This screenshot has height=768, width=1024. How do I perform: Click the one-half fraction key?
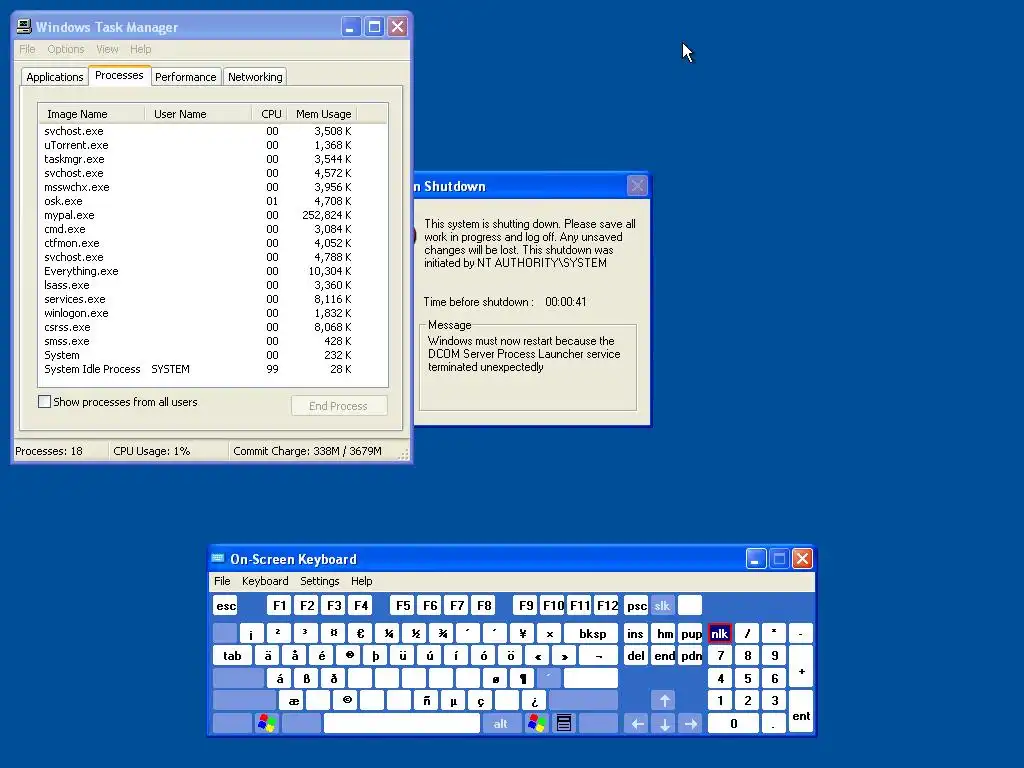tap(415, 633)
